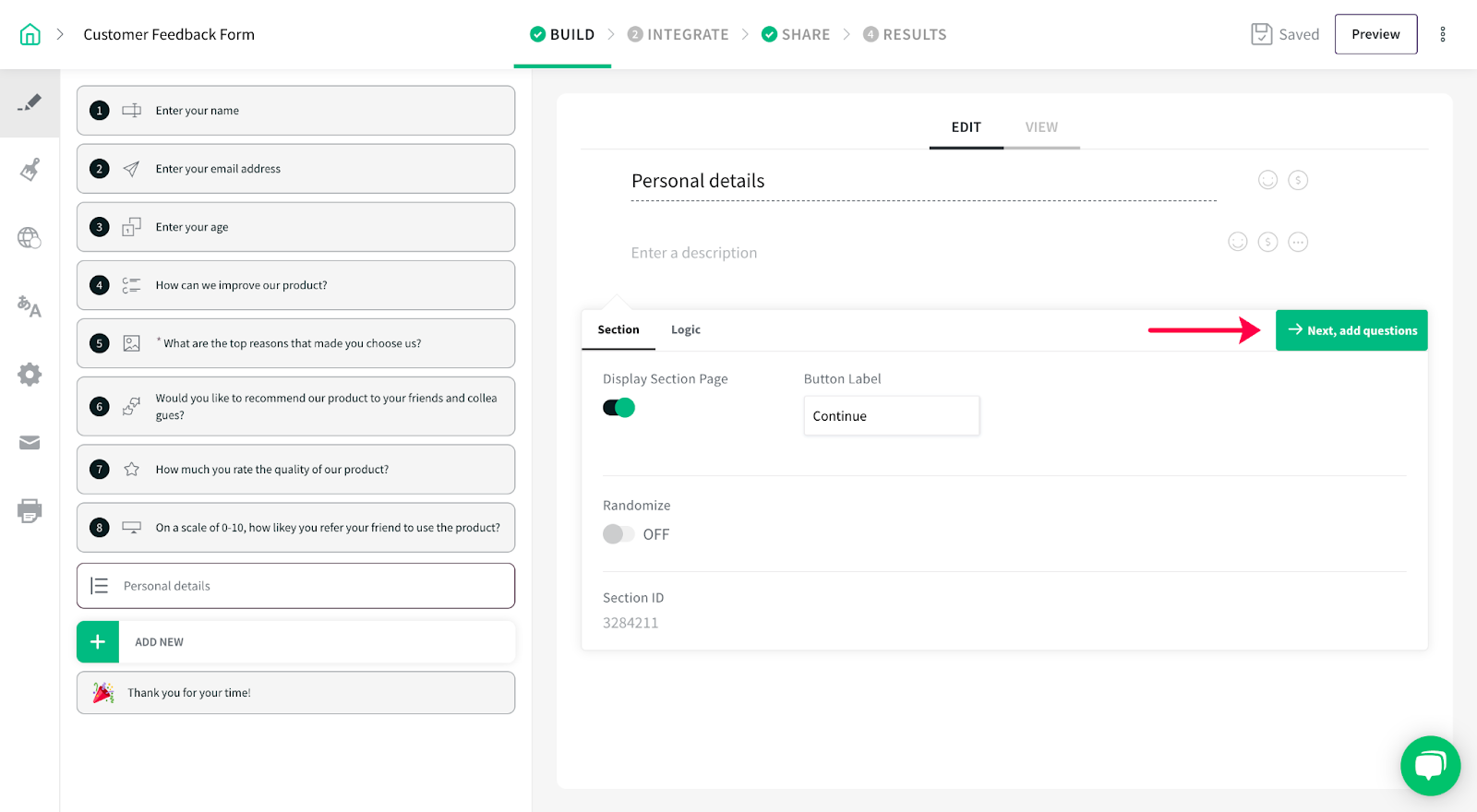Open the translation languages panel

click(x=30, y=306)
